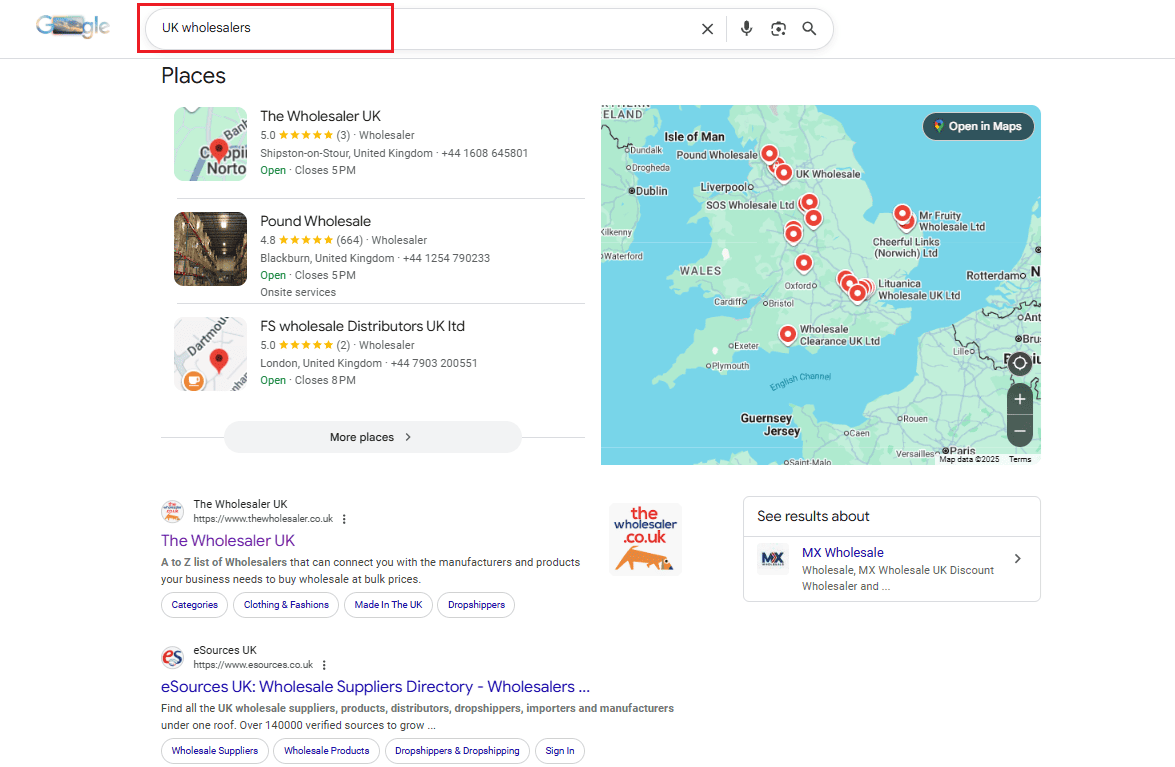Clear the search box with X icon
The width and height of the screenshot is (1175, 767).
click(x=707, y=29)
